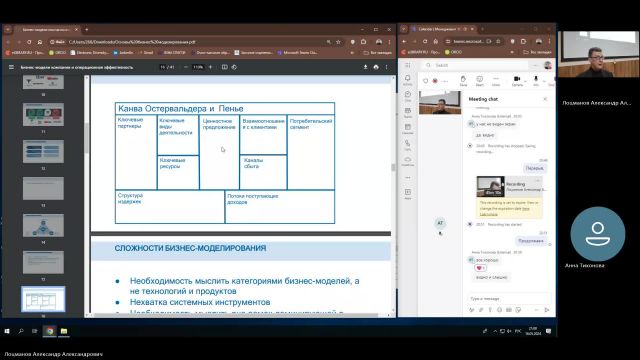Open the OneDrive section in the Teams sidebar

[x=407, y=161]
